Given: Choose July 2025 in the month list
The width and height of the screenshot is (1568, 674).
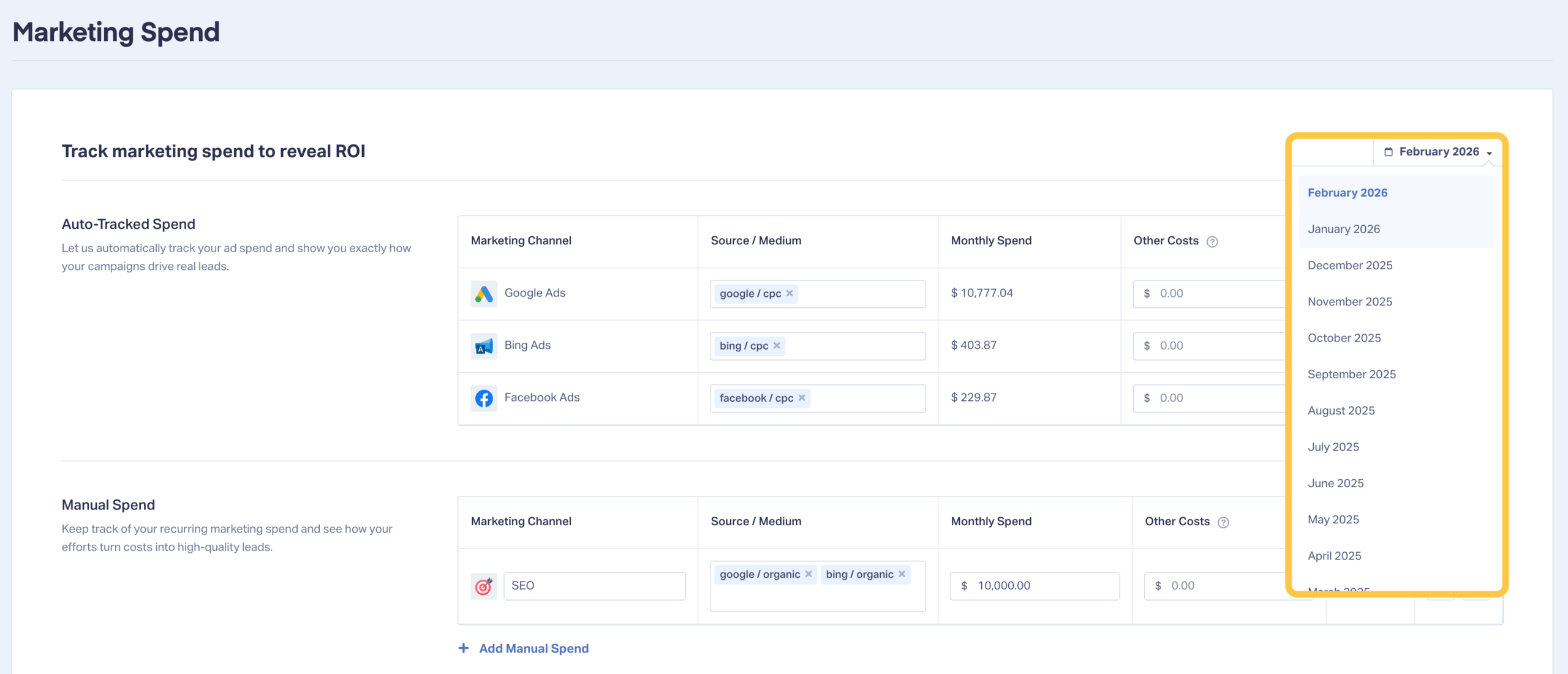Looking at the screenshot, I should click(1333, 447).
